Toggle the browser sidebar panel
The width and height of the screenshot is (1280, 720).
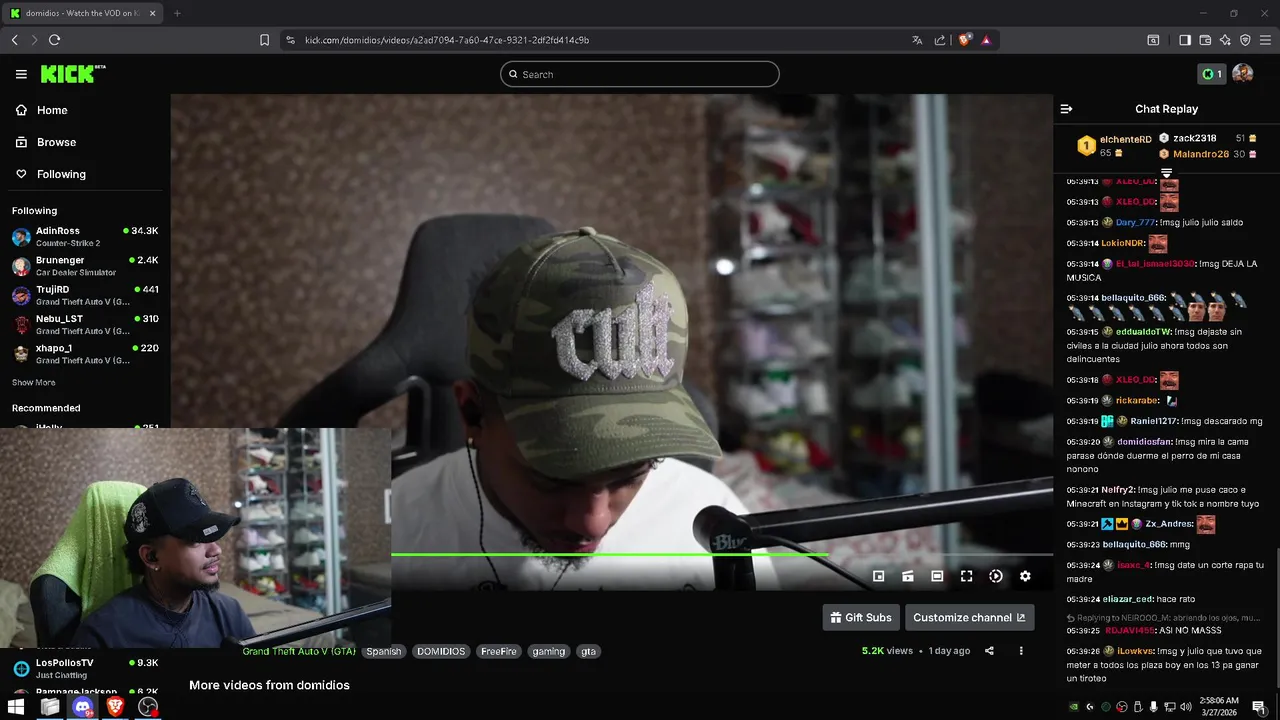(x=1185, y=40)
